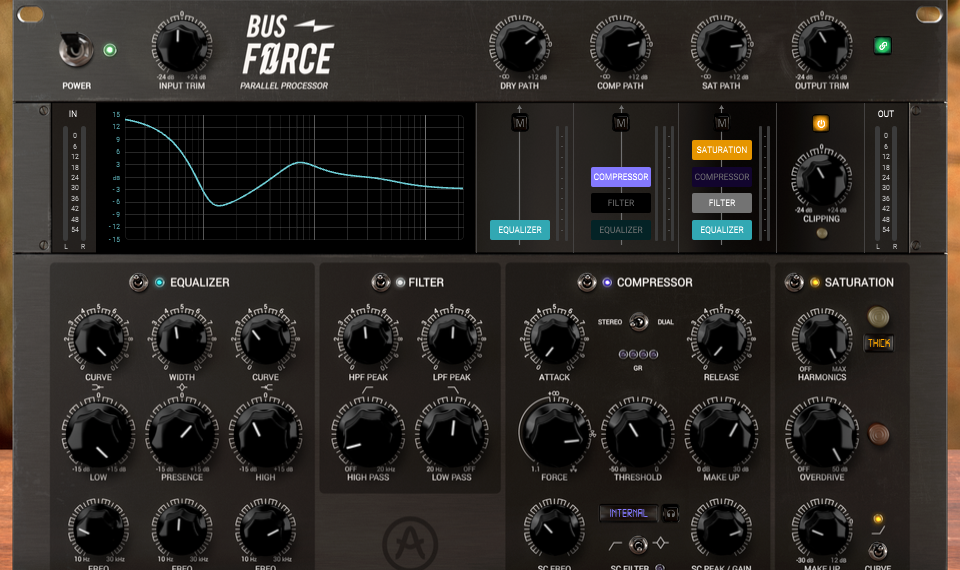Mute the dry path with its M button
This screenshot has height=570, width=960.
tap(519, 123)
